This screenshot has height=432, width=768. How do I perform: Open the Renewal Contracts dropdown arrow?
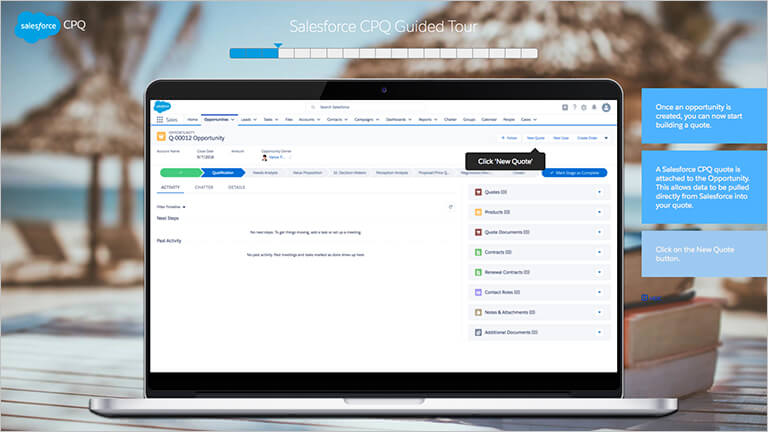[x=599, y=272]
